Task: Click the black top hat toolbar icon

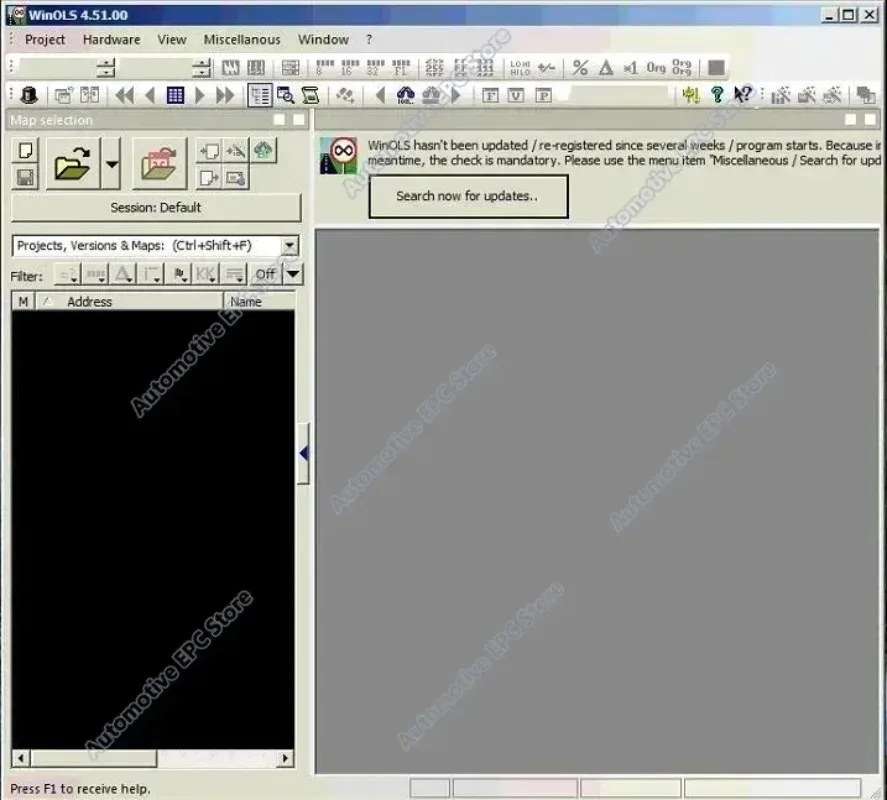Action: point(29,95)
